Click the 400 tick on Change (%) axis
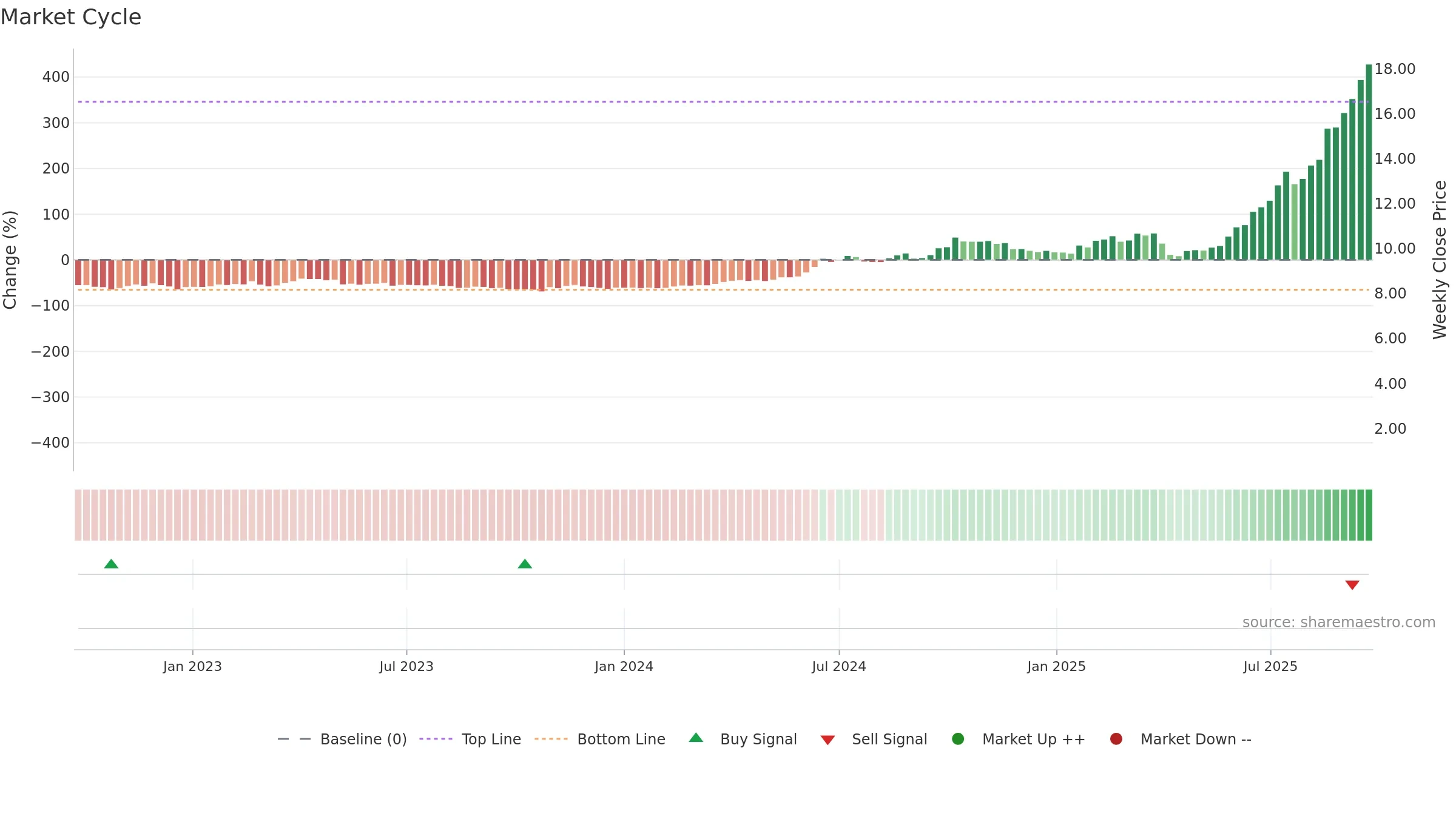 [56, 77]
